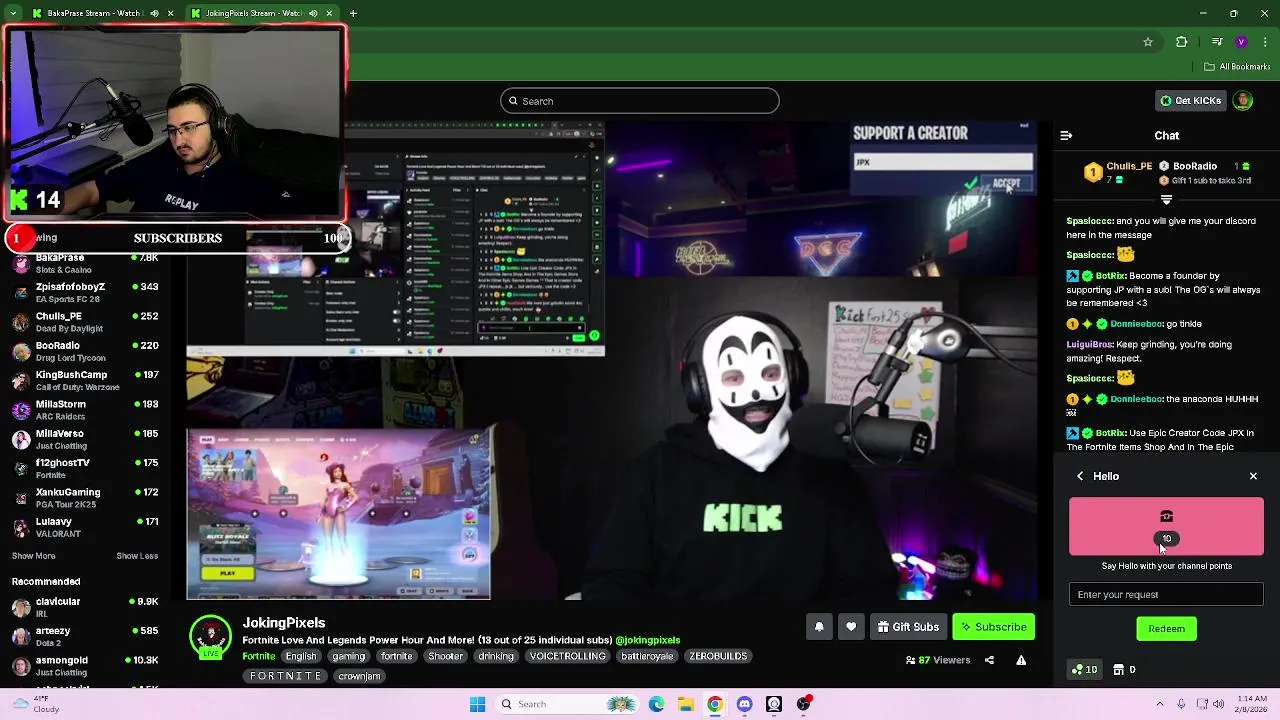Screen dimensions: 1280x720
Task: Collapse the chat panel with arrow icon
Action: [x=1066, y=135]
